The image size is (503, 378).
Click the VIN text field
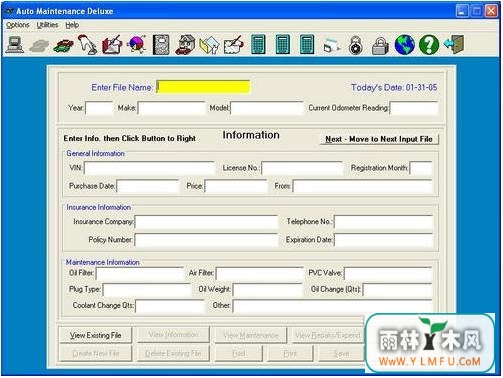(149, 168)
